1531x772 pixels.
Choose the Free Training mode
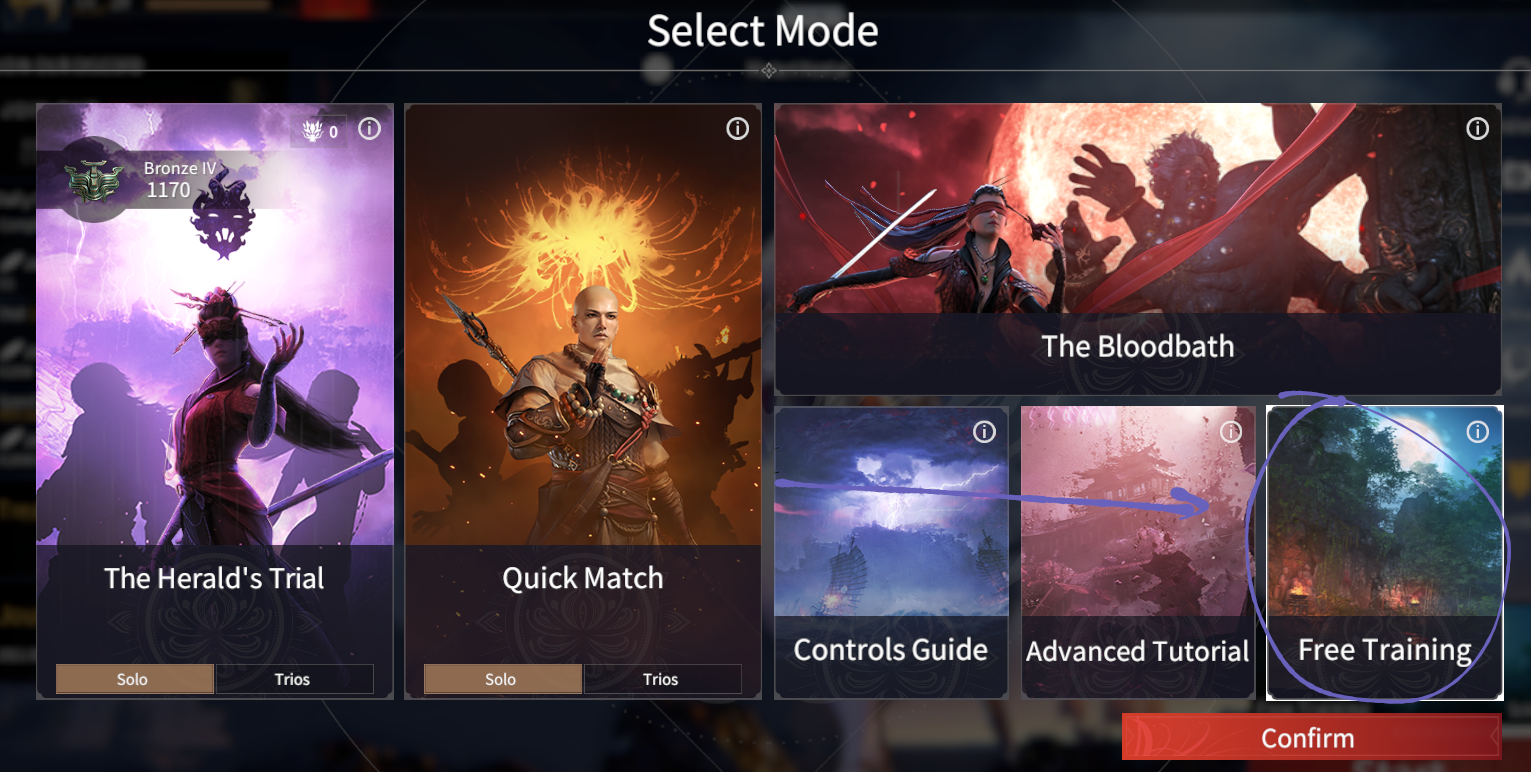click(x=1385, y=552)
